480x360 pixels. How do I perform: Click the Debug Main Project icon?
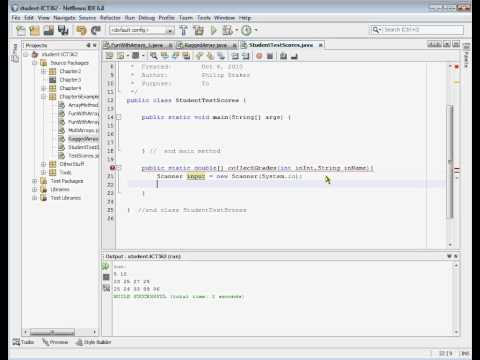tap(228, 30)
